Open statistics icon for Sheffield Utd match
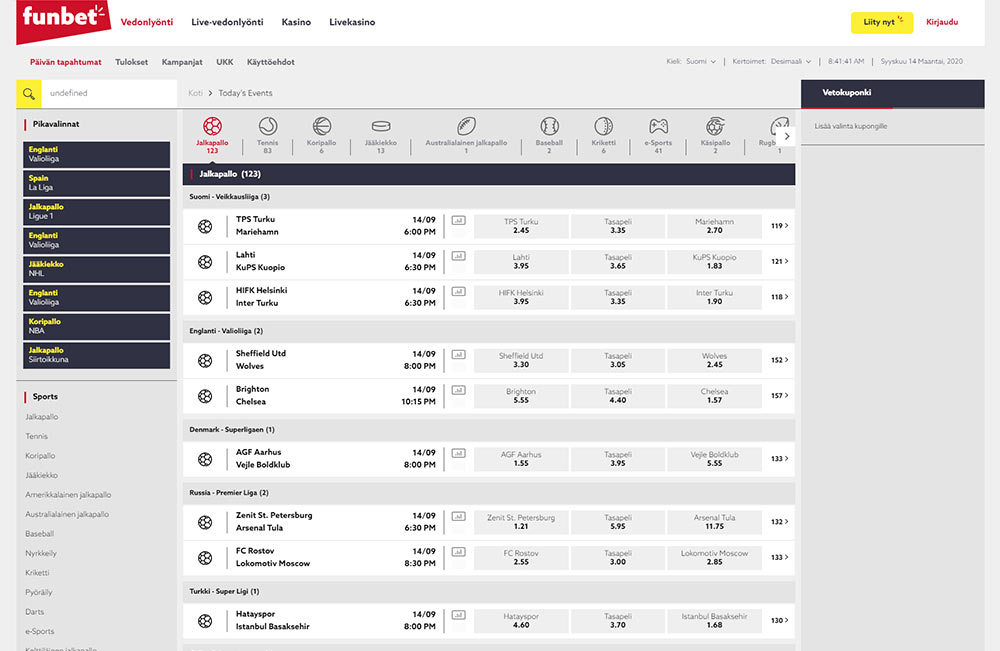Image resolution: width=1000 pixels, height=651 pixels. coord(459,355)
